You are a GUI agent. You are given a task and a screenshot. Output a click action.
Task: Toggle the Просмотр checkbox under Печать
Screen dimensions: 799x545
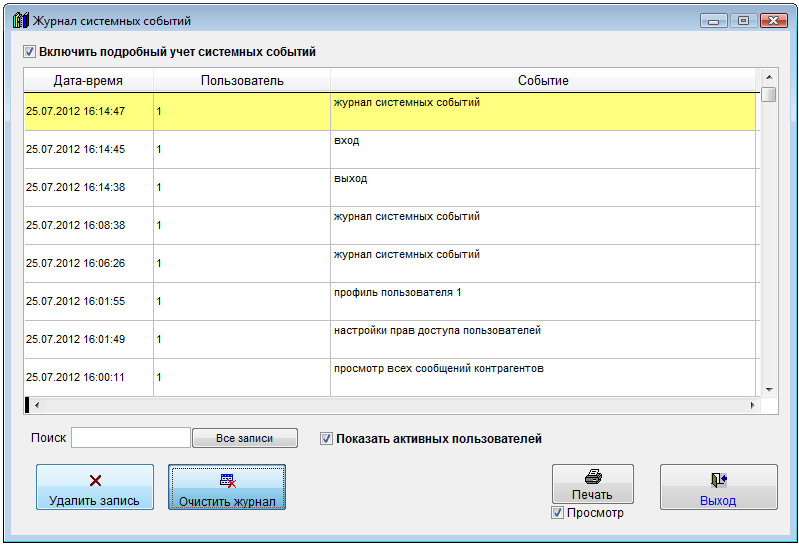[x=558, y=513]
